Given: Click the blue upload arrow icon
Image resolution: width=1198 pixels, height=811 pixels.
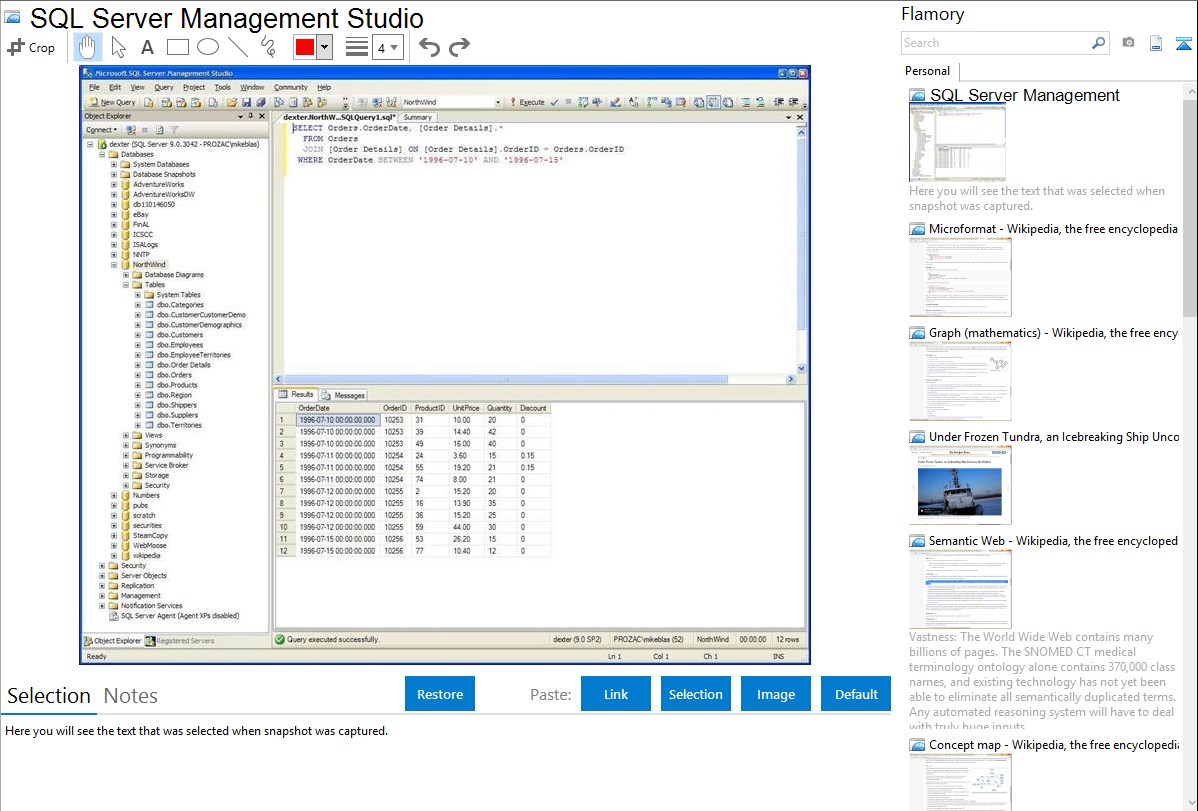Looking at the screenshot, I should click(1183, 43).
